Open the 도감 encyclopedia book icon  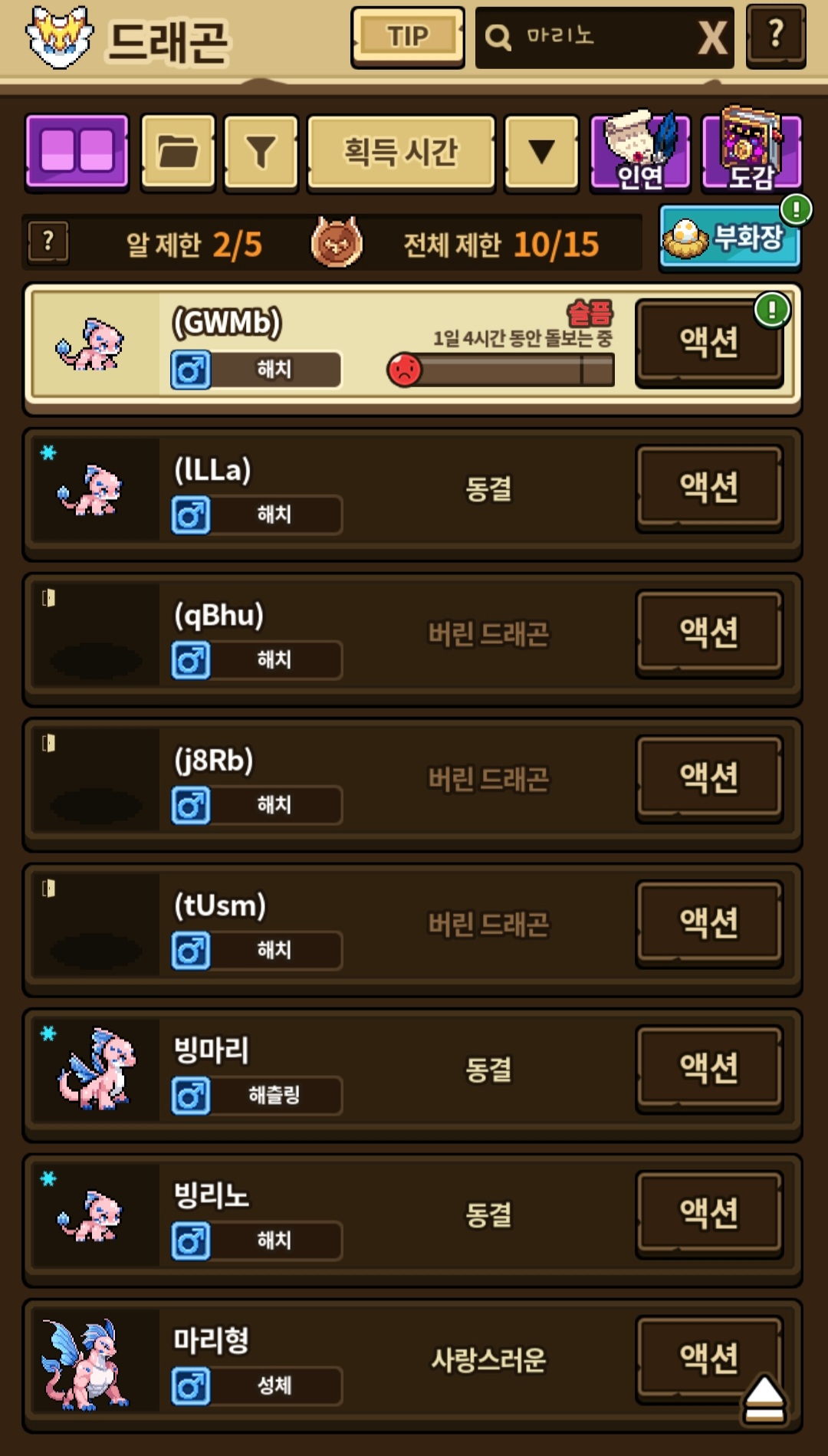(751, 150)
